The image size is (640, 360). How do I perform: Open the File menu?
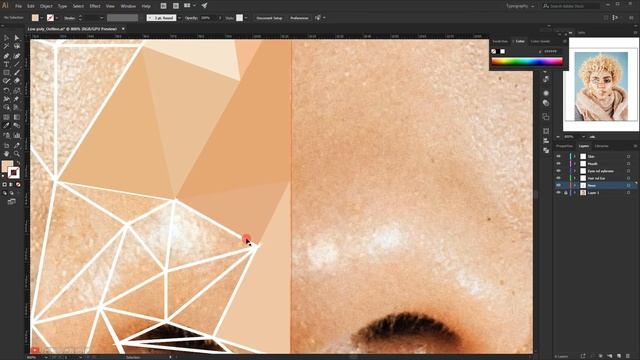[x=18, y=6]
